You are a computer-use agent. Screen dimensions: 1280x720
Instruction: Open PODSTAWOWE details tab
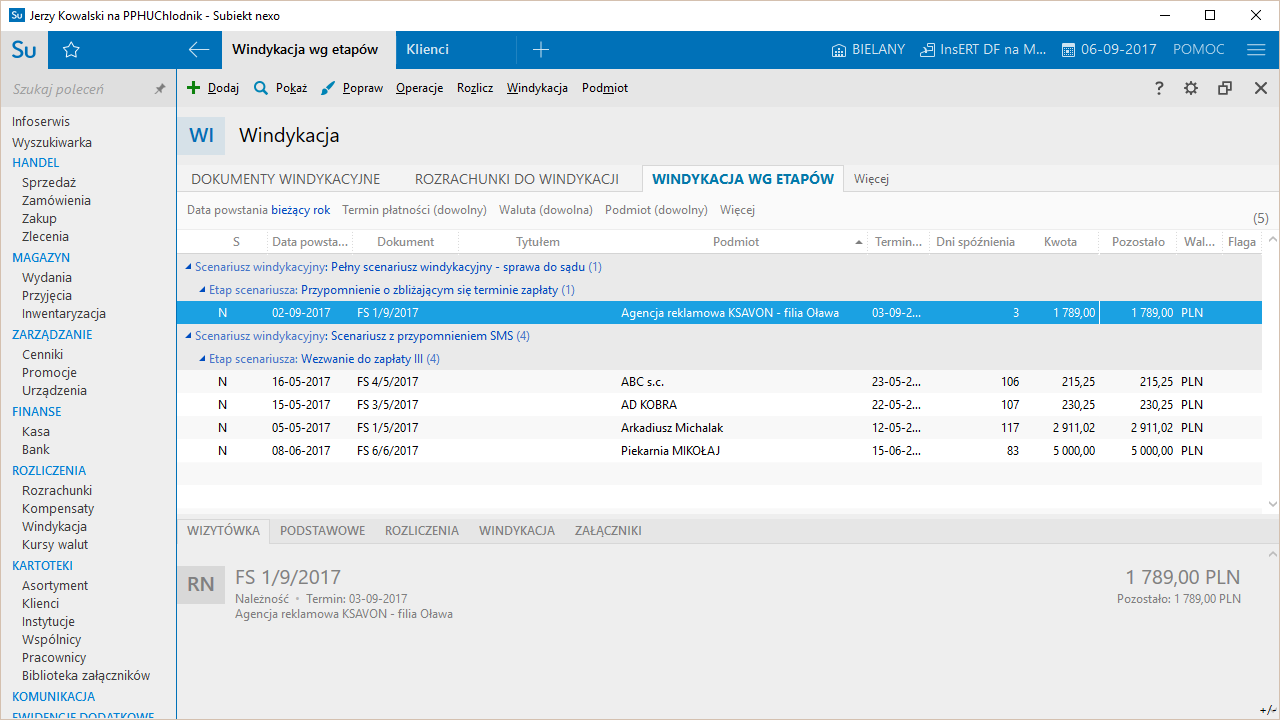[322, 531]
